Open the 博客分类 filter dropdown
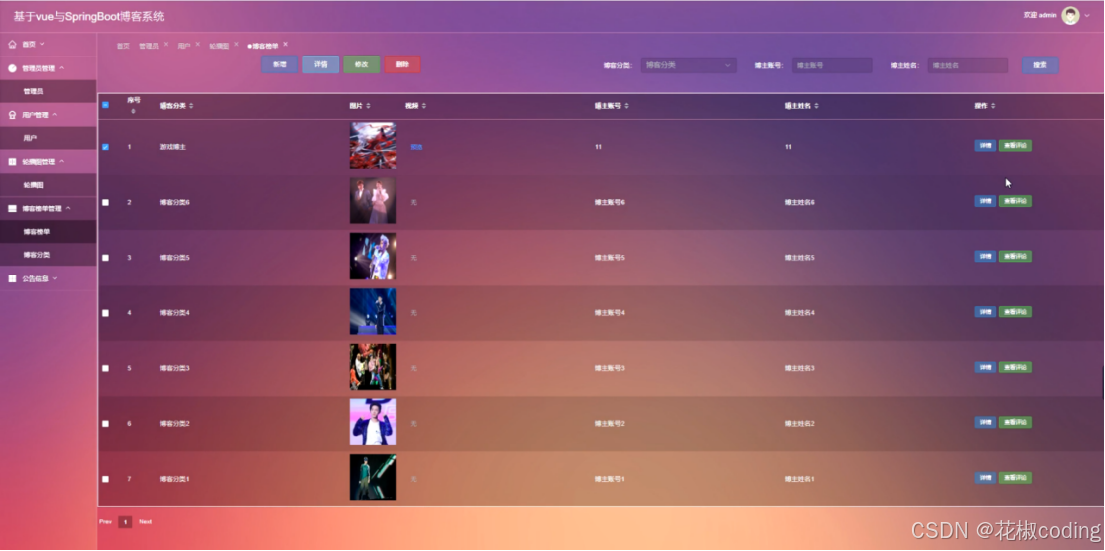1105x551 pixels. click(x=689, y=66)
